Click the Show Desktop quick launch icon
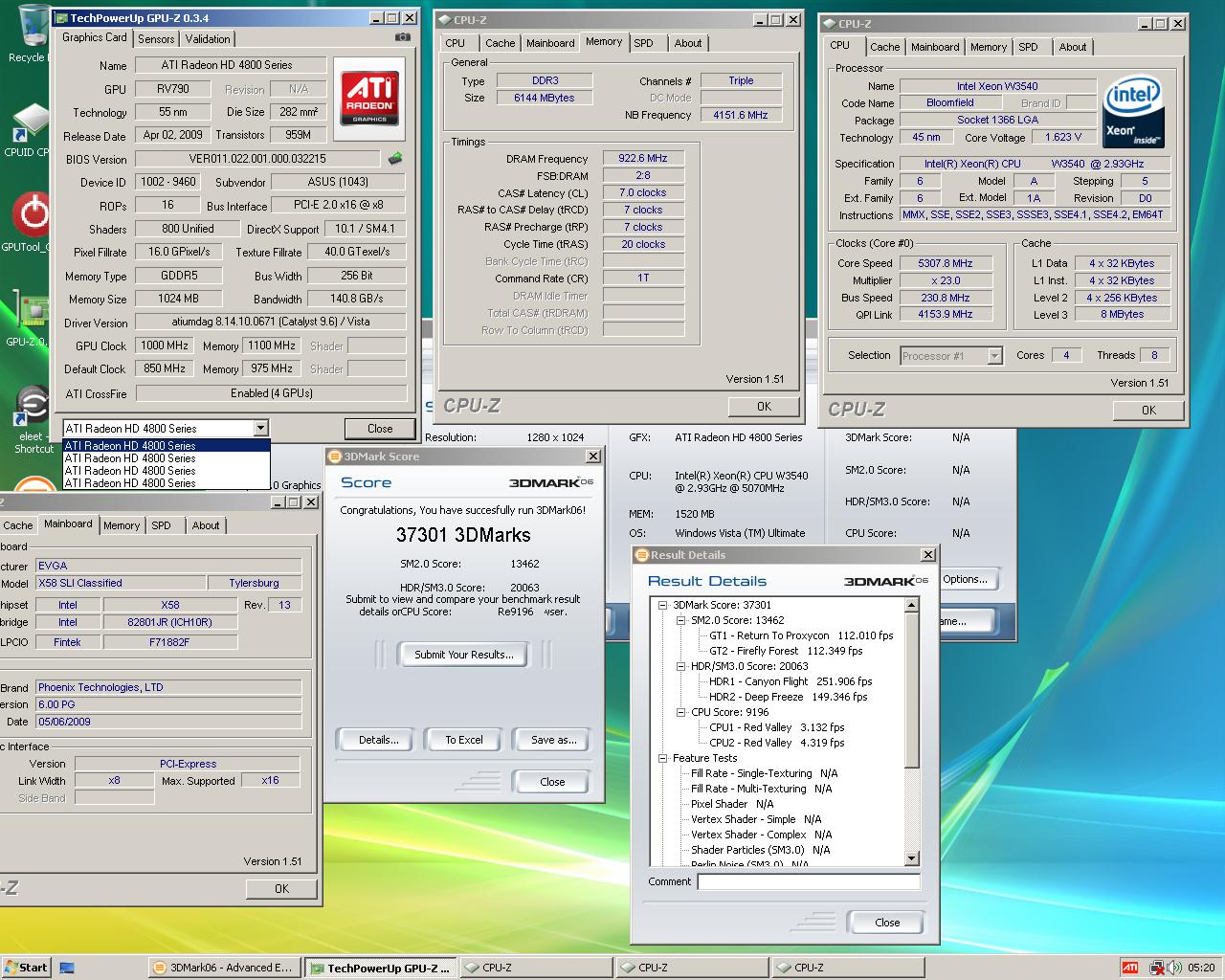Screen dimensions: 1225x980 point(67,968)
